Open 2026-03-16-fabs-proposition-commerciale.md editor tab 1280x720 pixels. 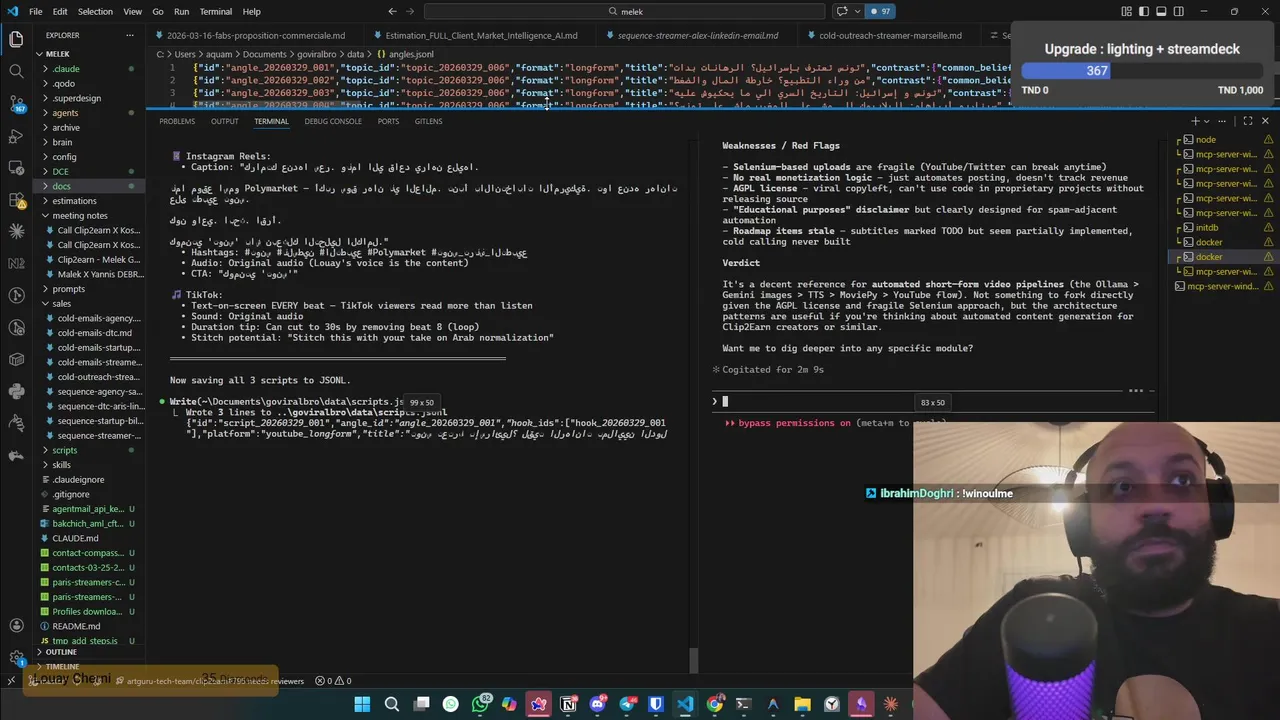(255, 35)
